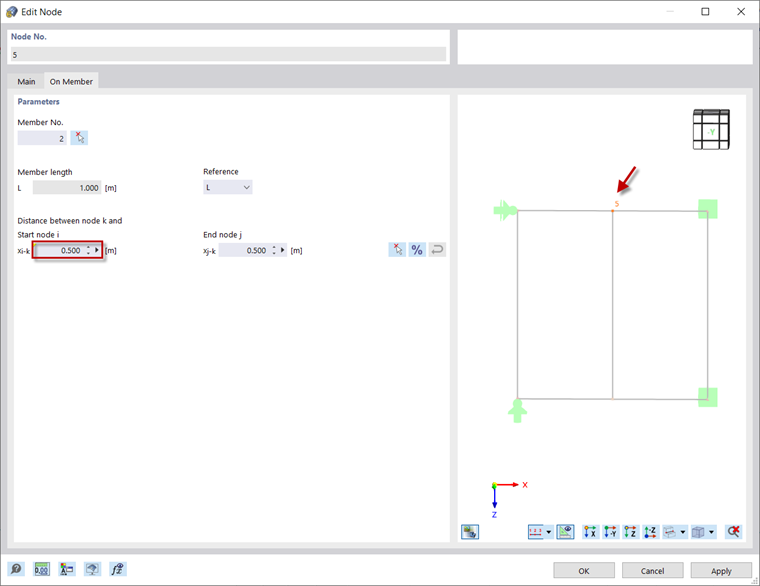Open the help search icon at bottom left
760x586 pixels.
coord(16,569)
